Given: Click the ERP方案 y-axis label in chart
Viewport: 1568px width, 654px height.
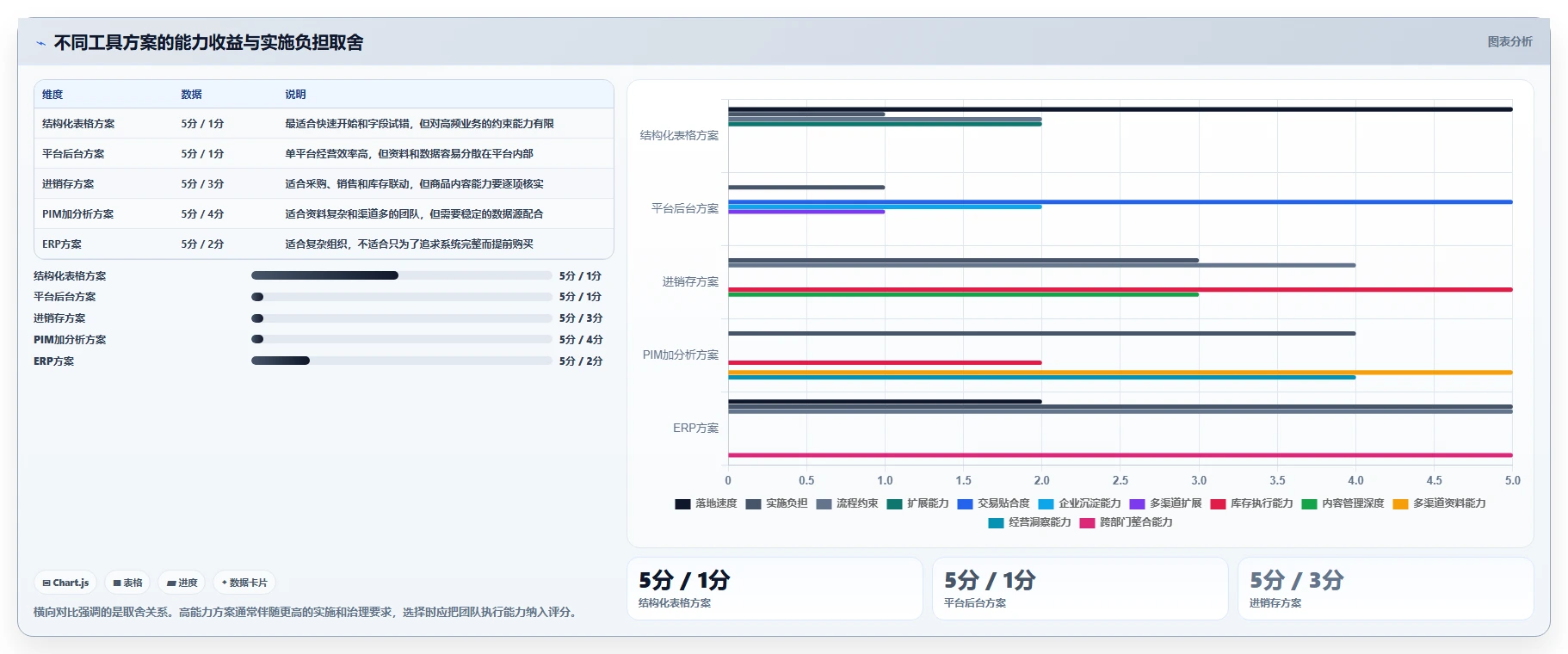Looking at the screenshot, I should (695, 429).
